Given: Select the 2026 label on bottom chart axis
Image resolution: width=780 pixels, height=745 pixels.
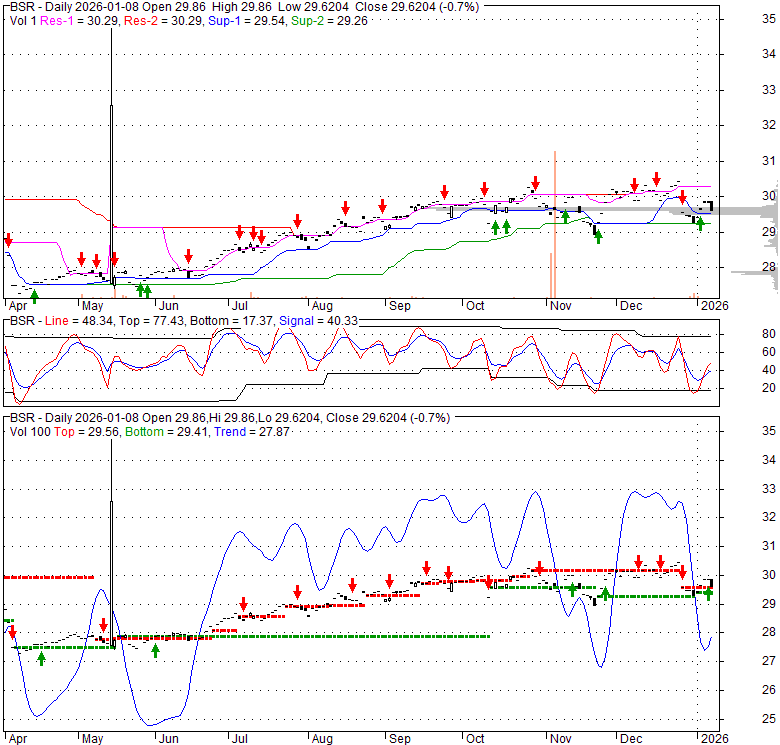Looking at the screenshot, I should point(714,737).
